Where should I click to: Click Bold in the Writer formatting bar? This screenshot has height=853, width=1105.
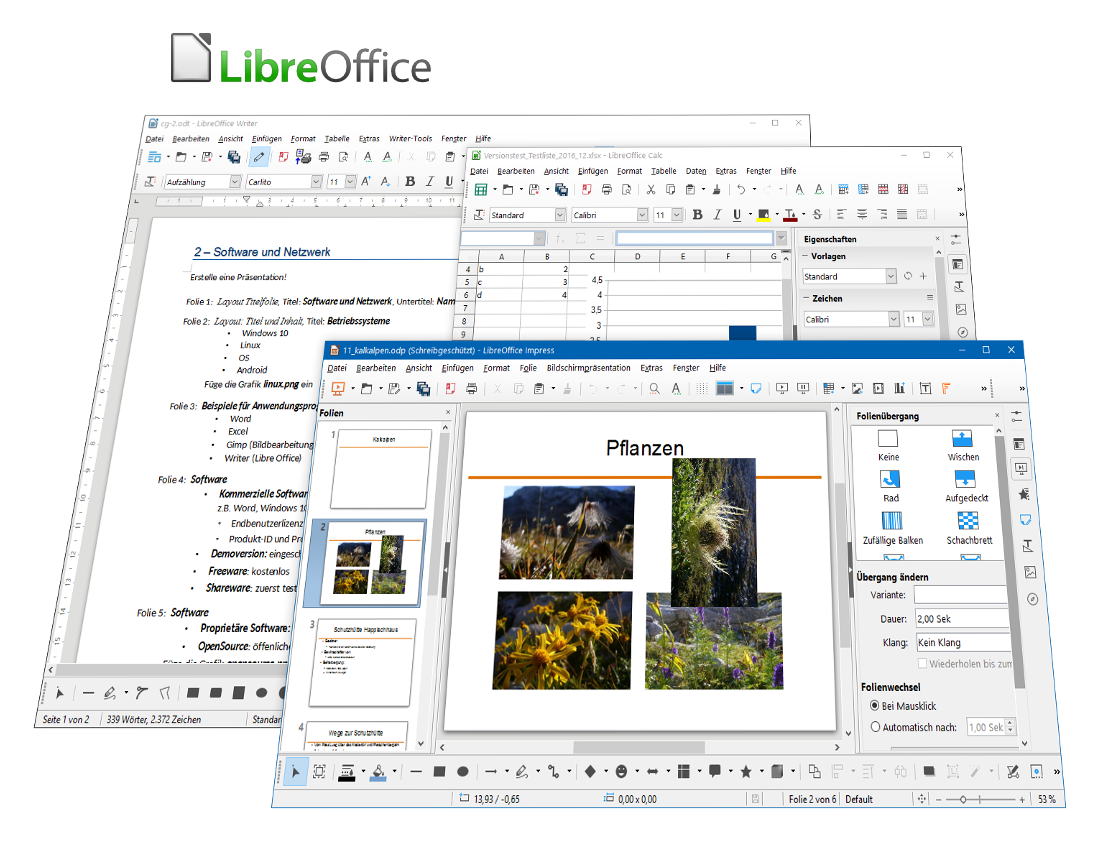tap(410, 182)
